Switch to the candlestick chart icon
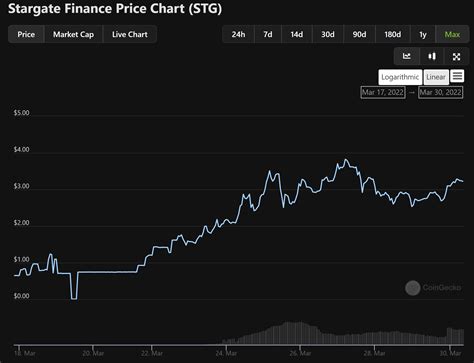The height and width of the screenshot is (363, 474). [432, 56]
